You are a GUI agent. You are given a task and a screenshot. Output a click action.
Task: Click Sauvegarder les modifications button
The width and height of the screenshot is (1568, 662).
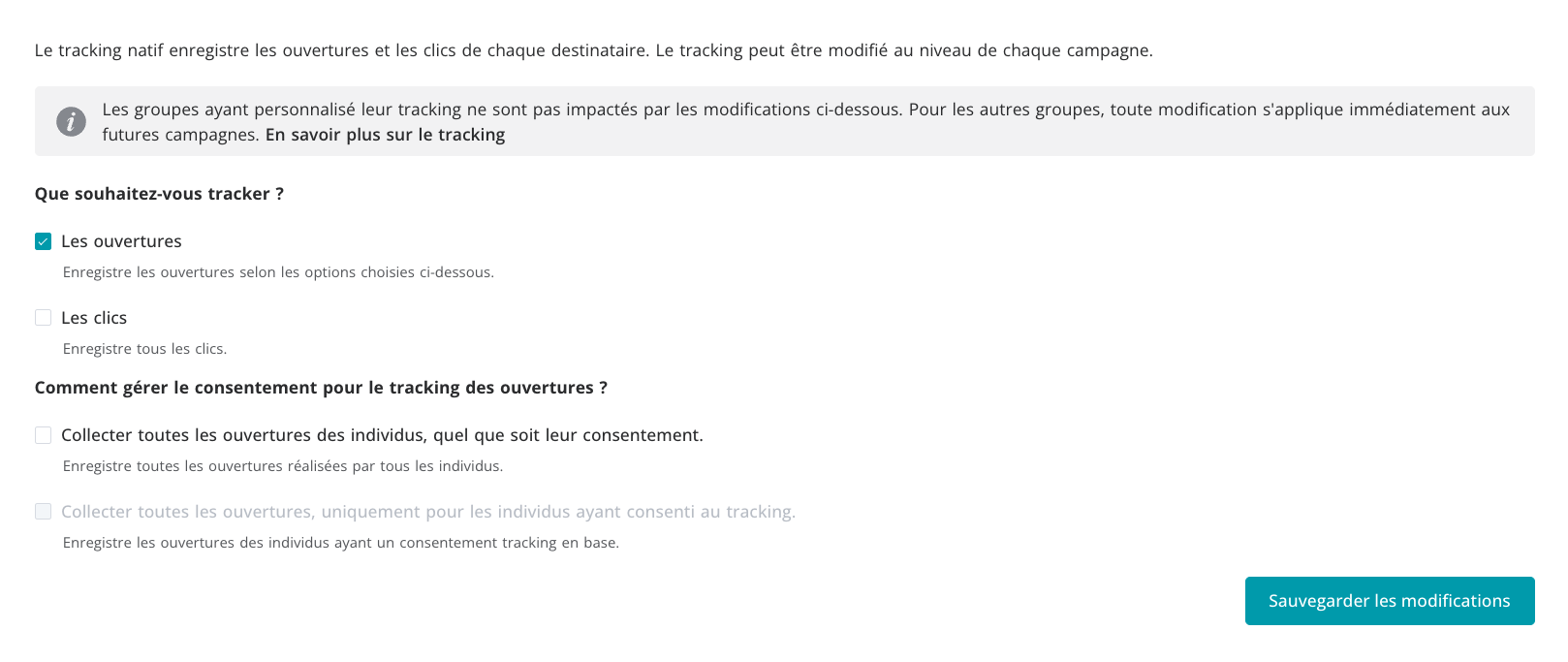pos(1390,601)
